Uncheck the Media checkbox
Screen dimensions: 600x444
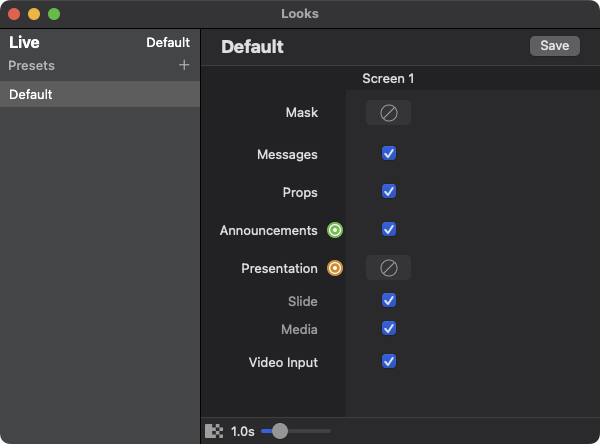(389, 328)
